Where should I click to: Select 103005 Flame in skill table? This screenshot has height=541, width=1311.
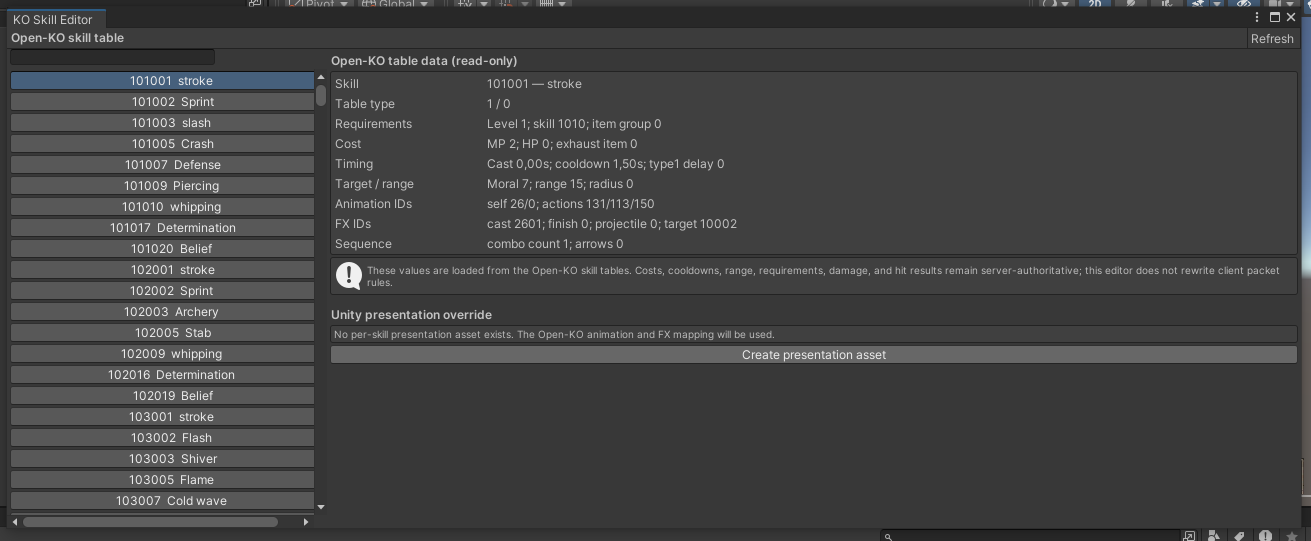pos(162,480)
